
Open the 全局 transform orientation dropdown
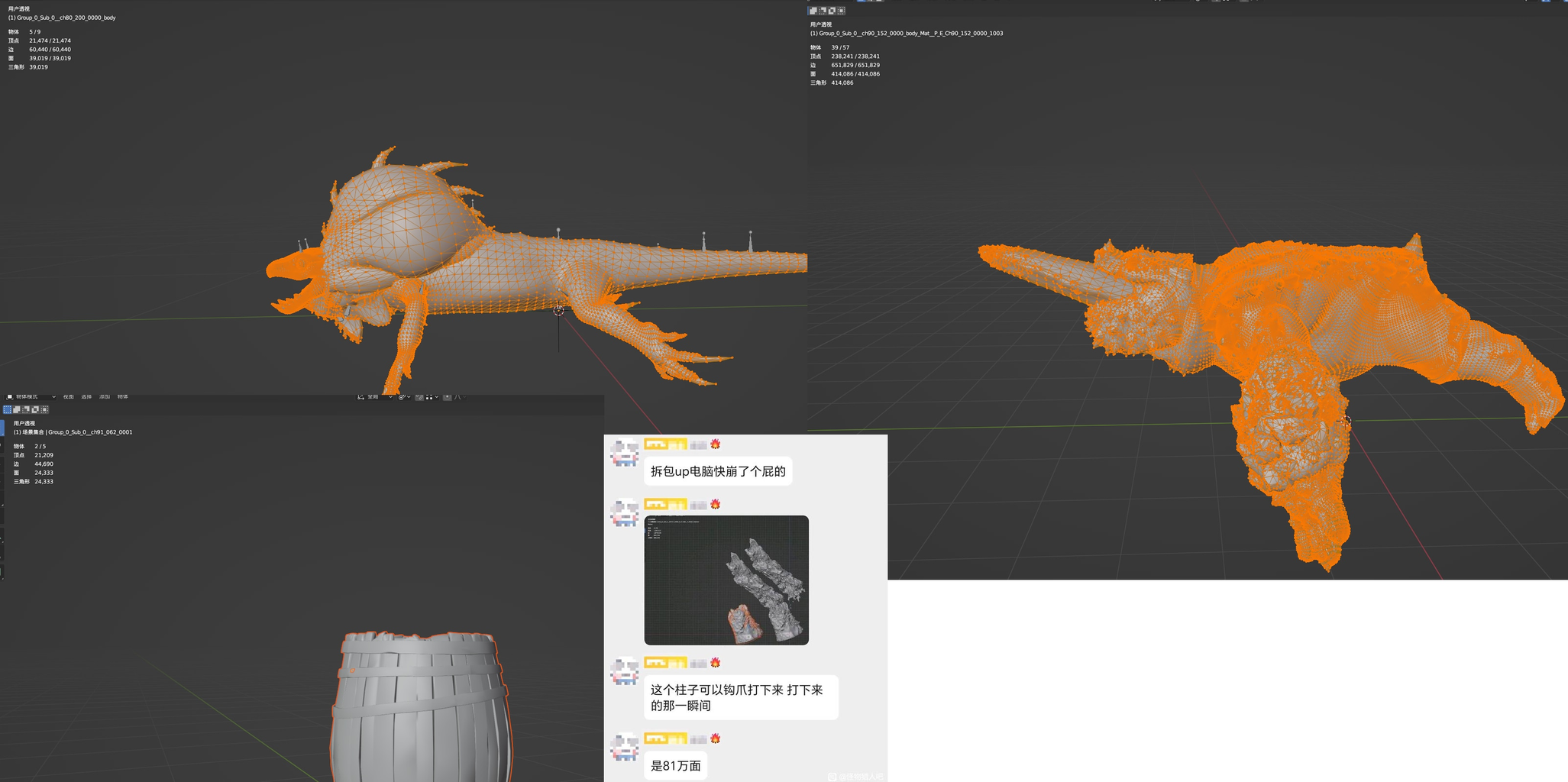[x=375, y=396]
